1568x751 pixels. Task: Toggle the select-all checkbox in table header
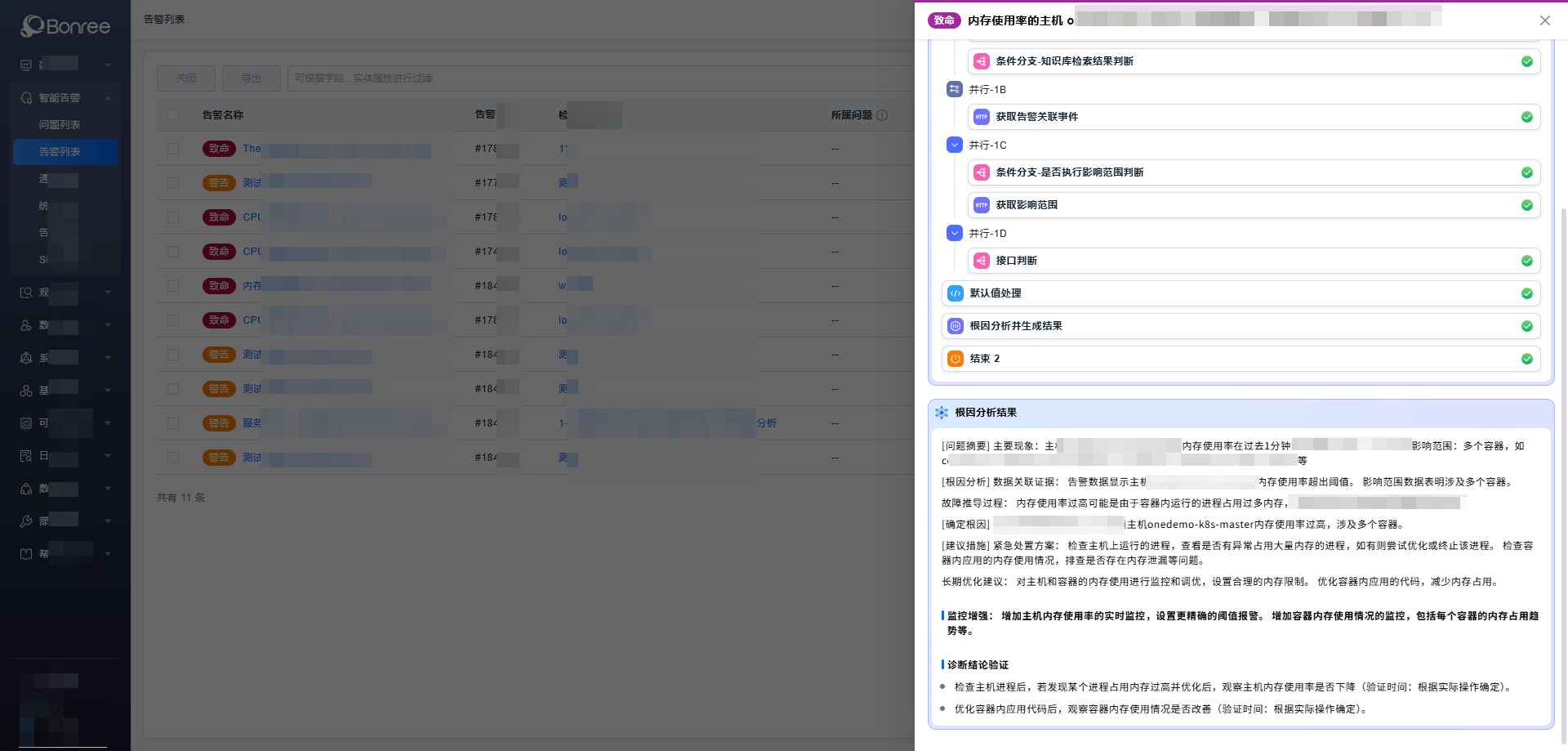(x=173, y=115)
